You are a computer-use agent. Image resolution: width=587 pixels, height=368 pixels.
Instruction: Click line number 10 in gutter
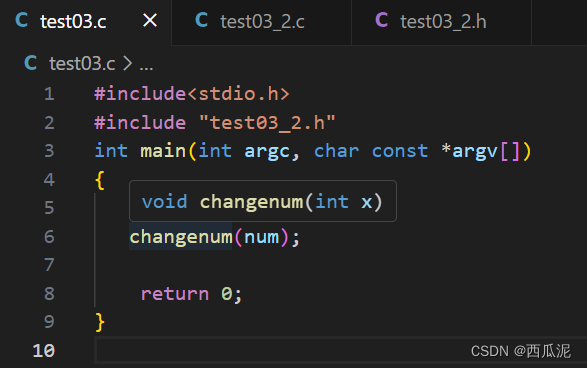[44, 351]
